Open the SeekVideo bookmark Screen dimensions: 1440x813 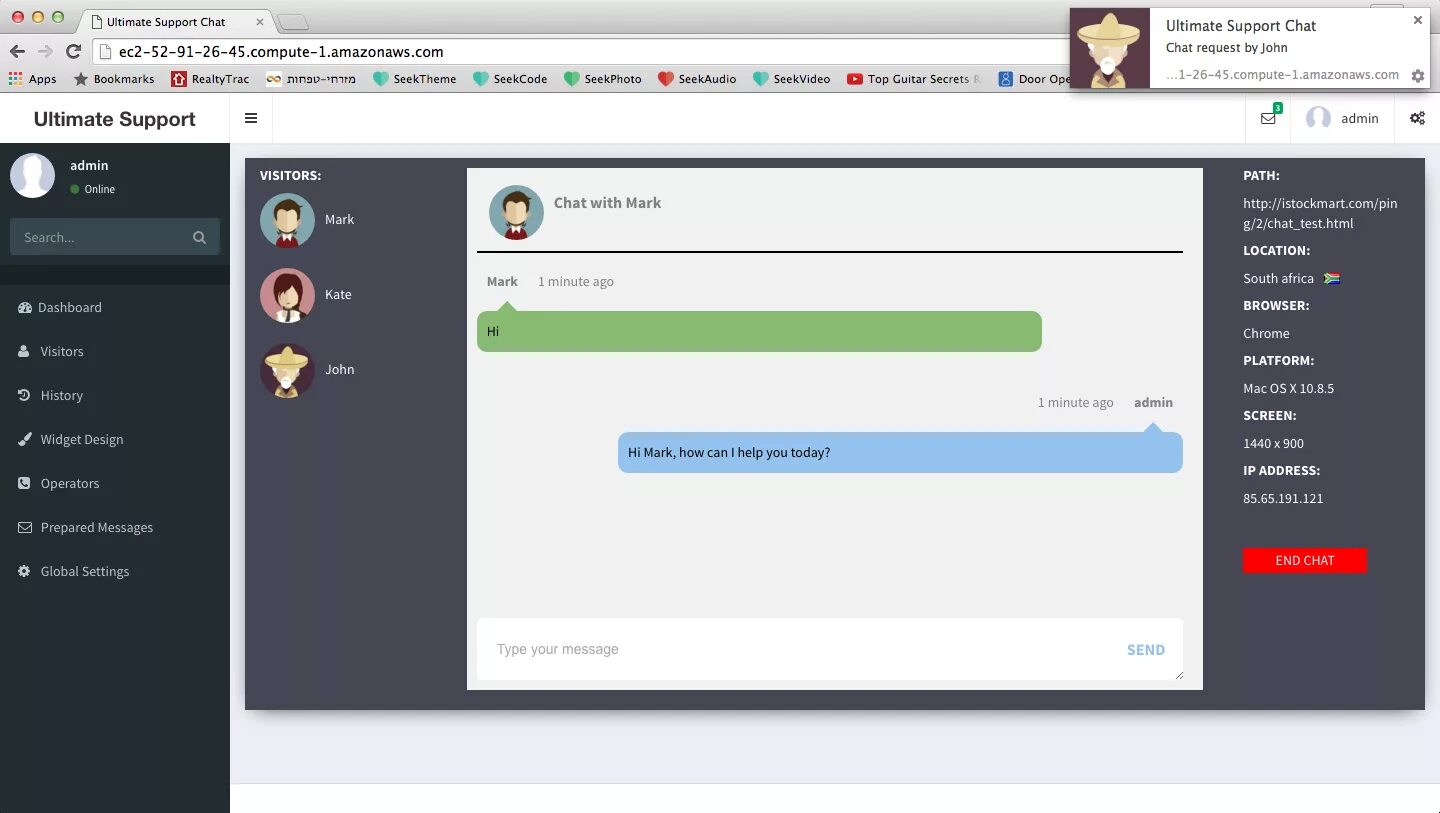tap(791, 79)
